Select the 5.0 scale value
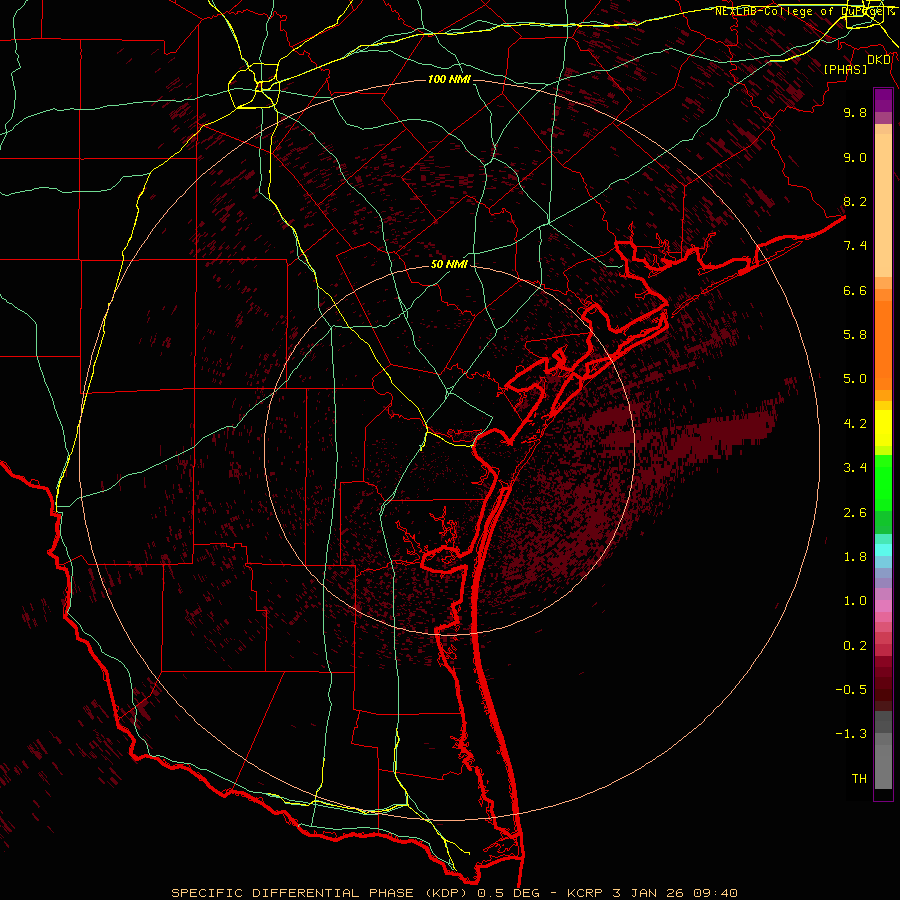900x900 pixels. pos(855,379)
